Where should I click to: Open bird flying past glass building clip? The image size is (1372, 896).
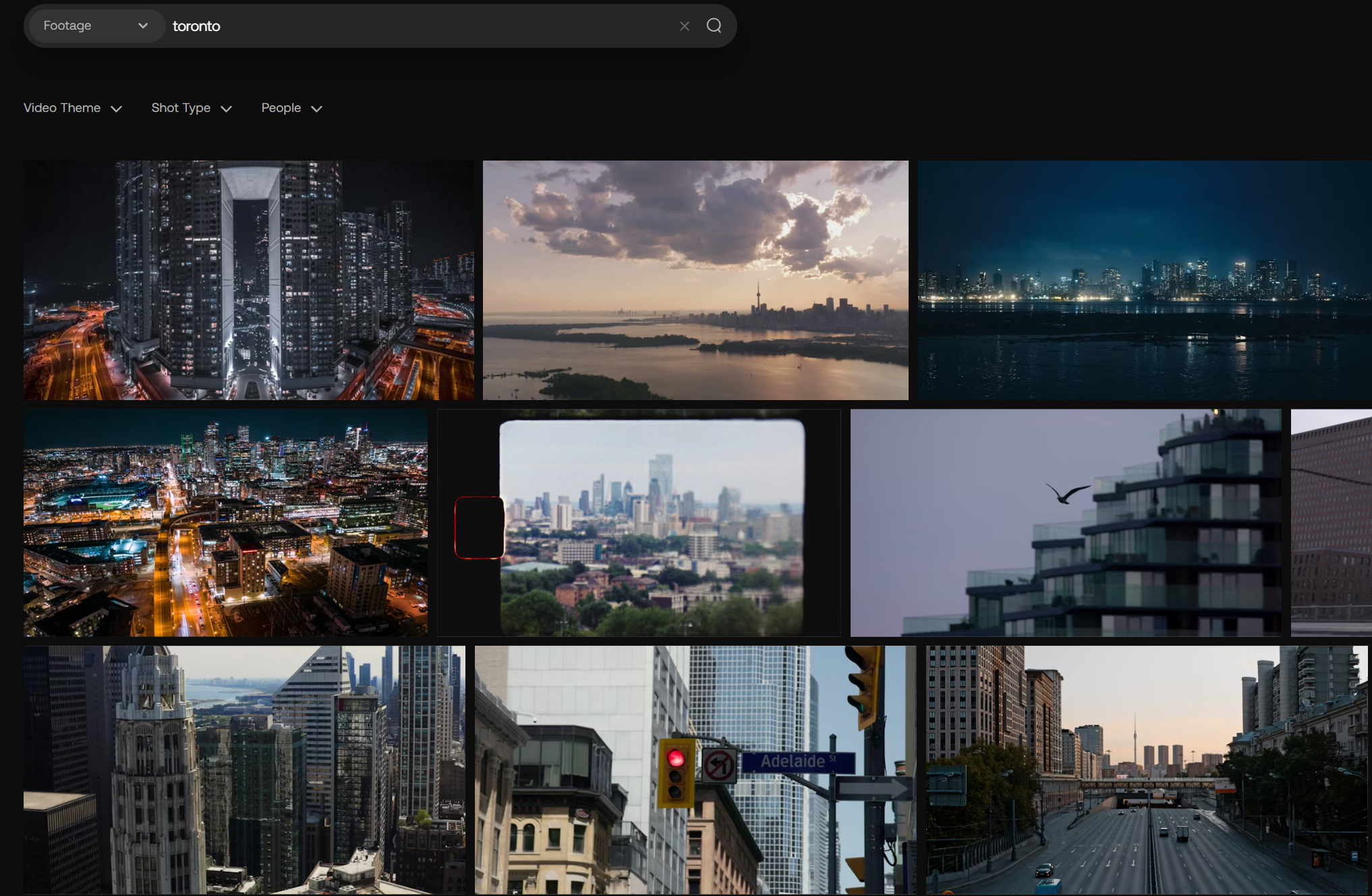click(1065, 522)
